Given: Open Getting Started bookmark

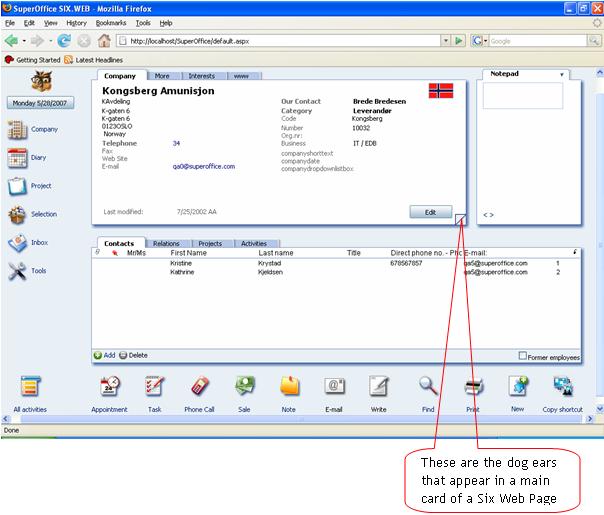Looking at the screenshot, I should tap(33, 60).
